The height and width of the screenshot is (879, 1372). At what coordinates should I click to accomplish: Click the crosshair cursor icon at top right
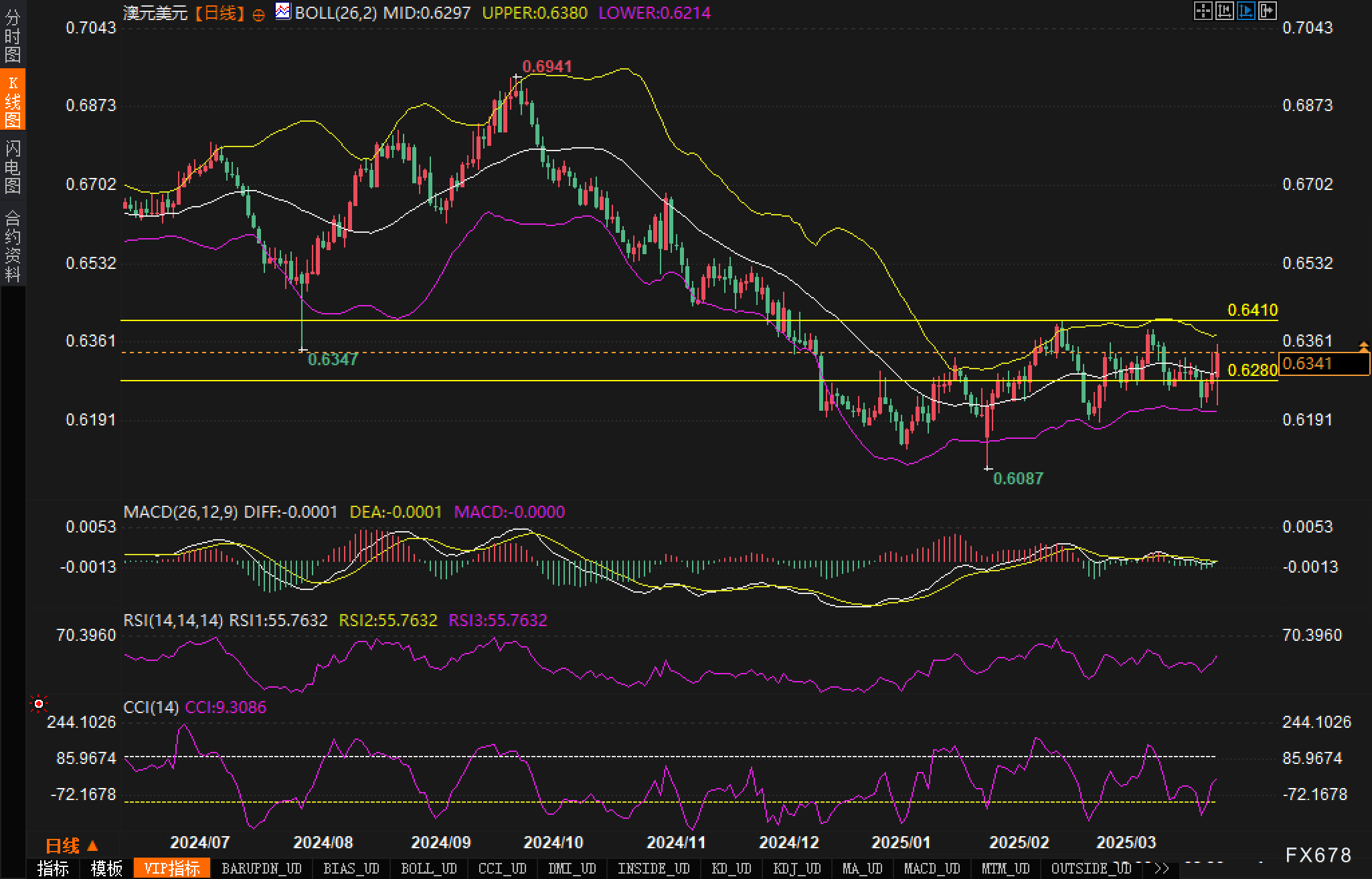click(x=1203, y=11)
